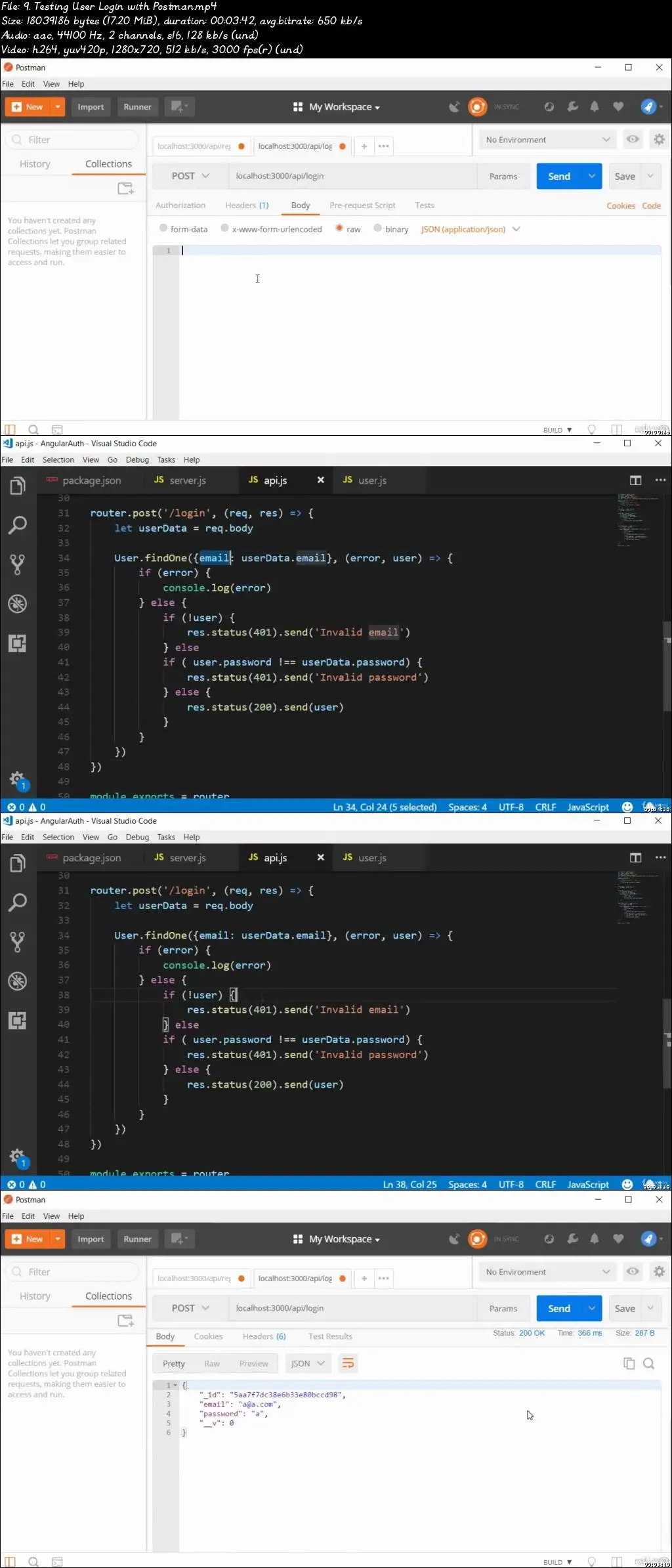The height and width of the screenshot is (1568, 672).
Task: Select the binary body radio button
Action: coord(377,228)
